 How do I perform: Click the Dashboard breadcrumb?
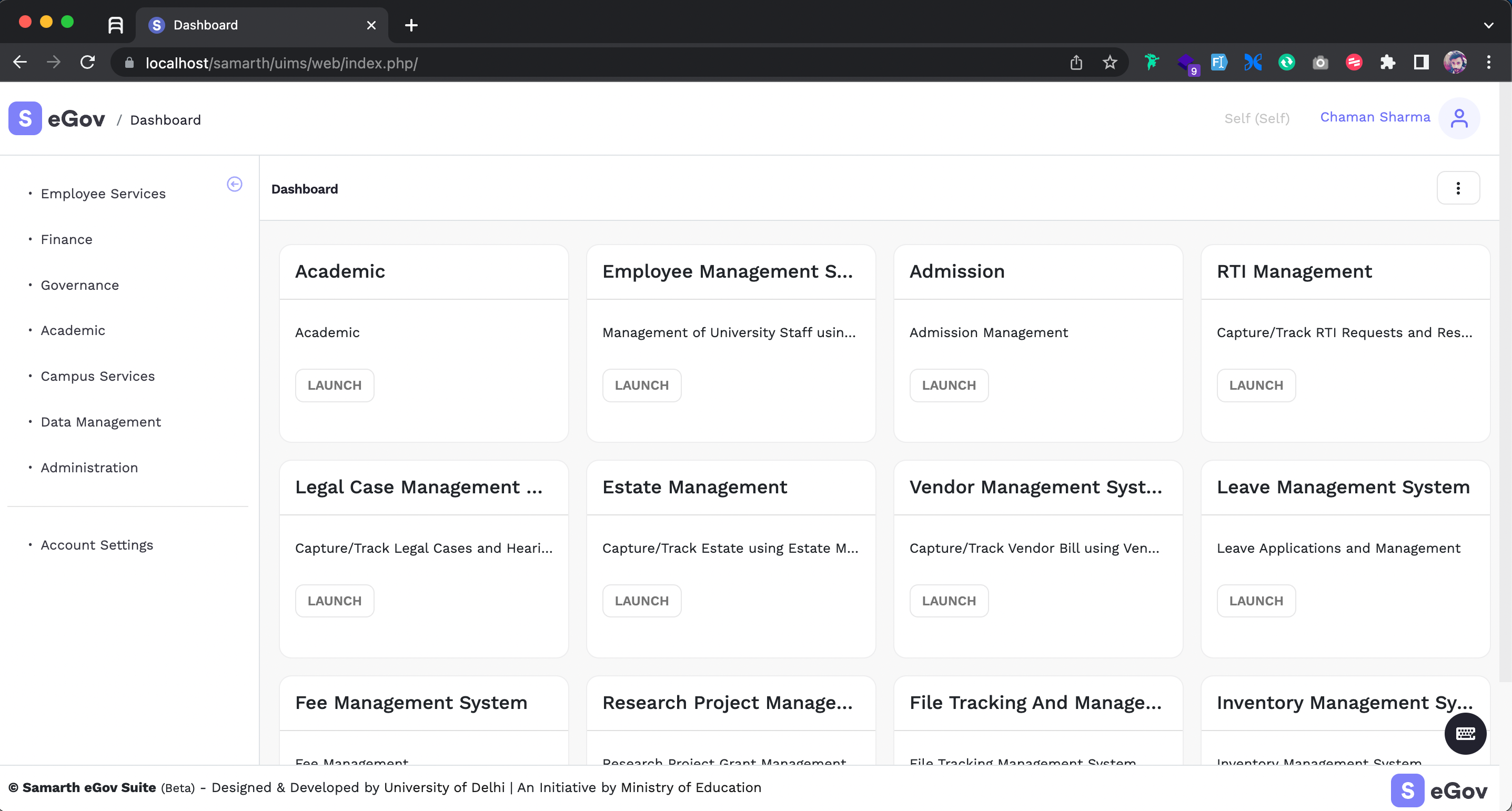166,120
